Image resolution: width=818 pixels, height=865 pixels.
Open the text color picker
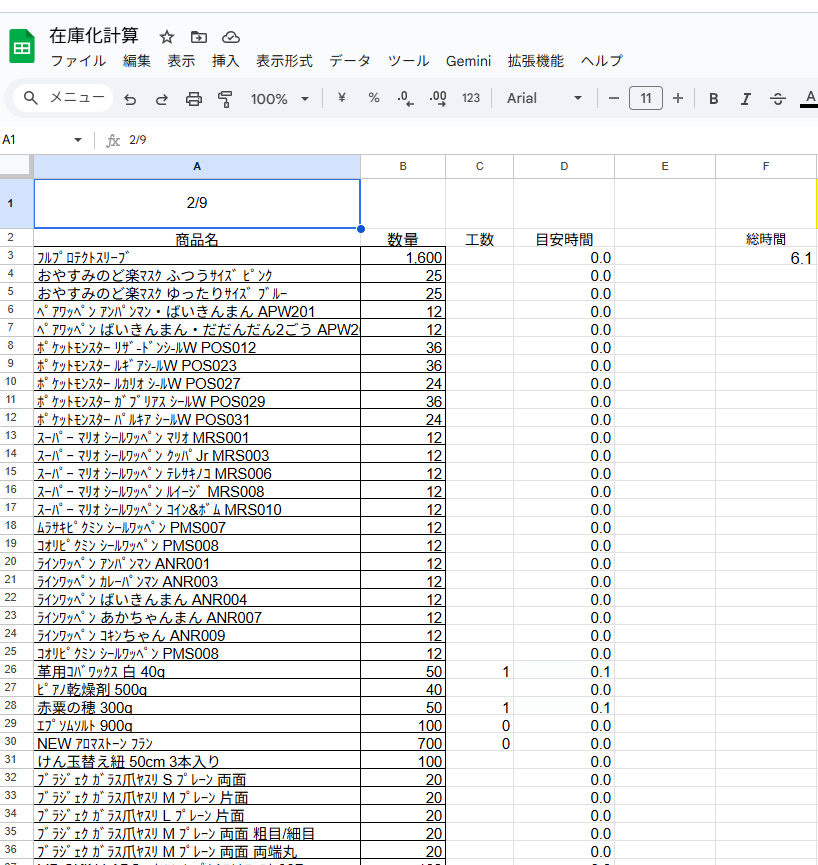coord(809,98)
